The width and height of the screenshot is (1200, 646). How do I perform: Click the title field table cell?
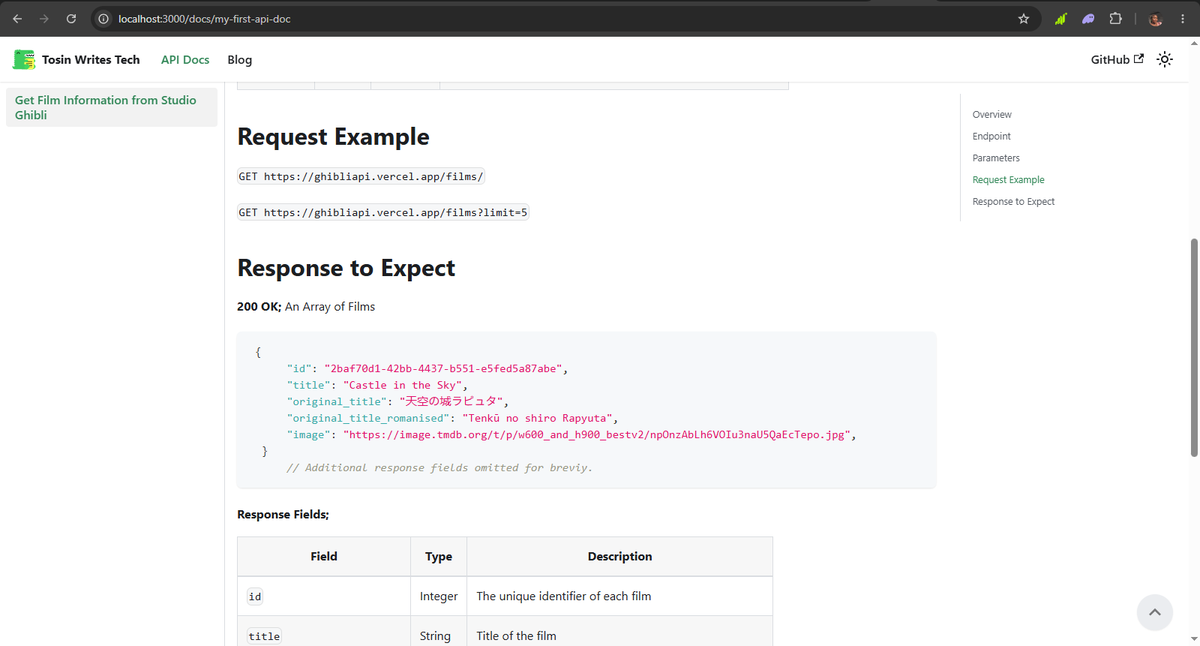(324, 632)
